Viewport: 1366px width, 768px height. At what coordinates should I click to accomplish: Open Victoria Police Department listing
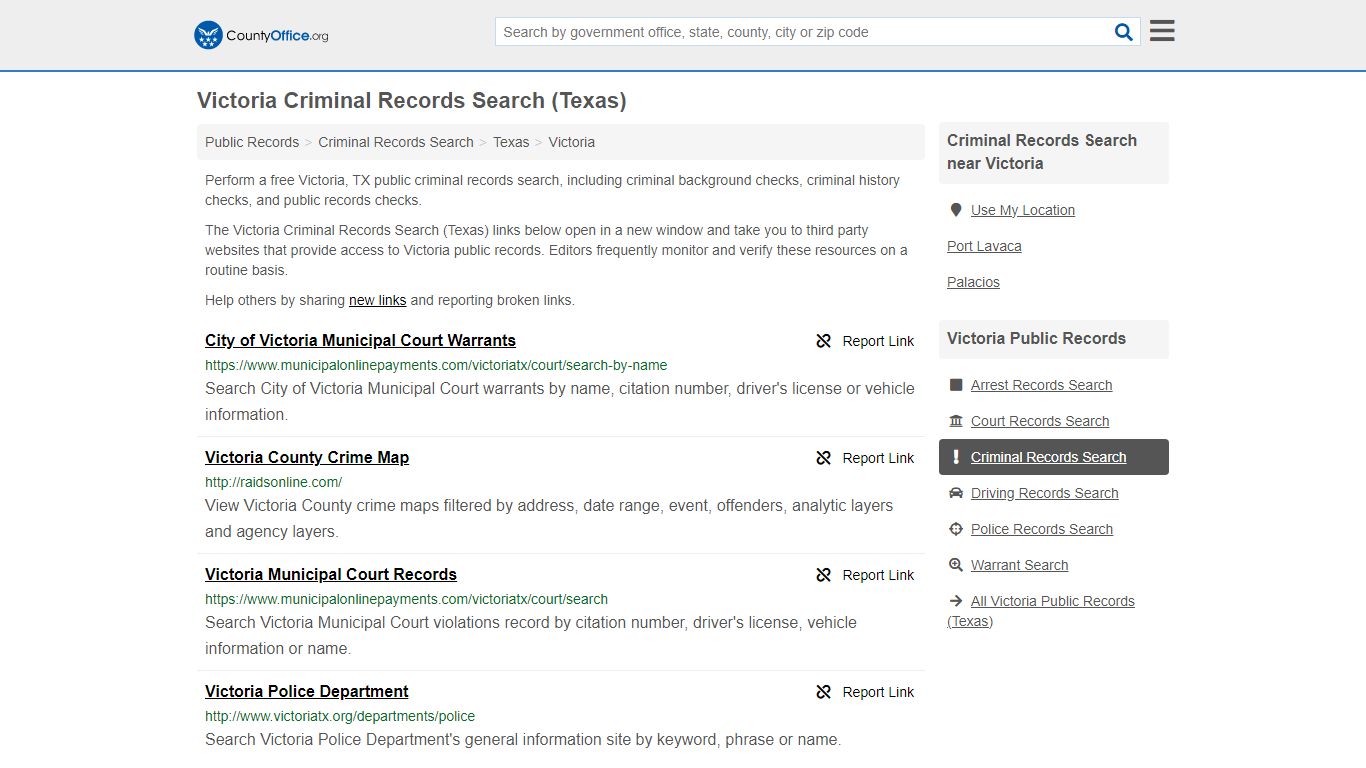click(x=307, y=692)
